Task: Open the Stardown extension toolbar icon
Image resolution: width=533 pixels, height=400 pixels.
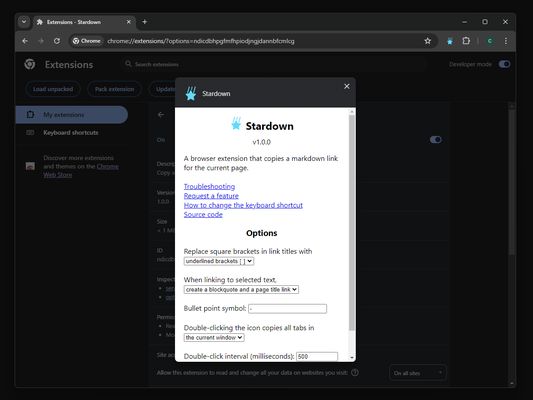Action: (x=450, y=41)
